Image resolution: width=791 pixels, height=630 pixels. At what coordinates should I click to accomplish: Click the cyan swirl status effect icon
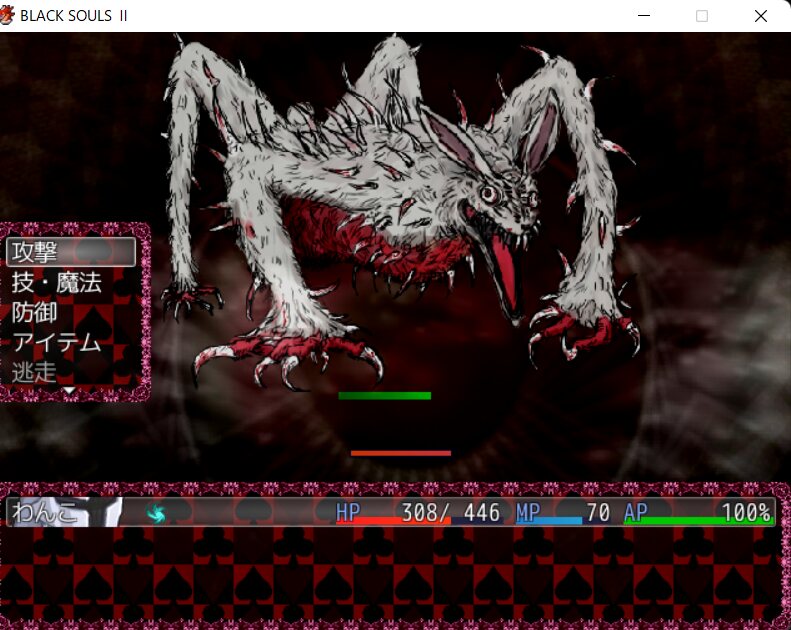155,514
